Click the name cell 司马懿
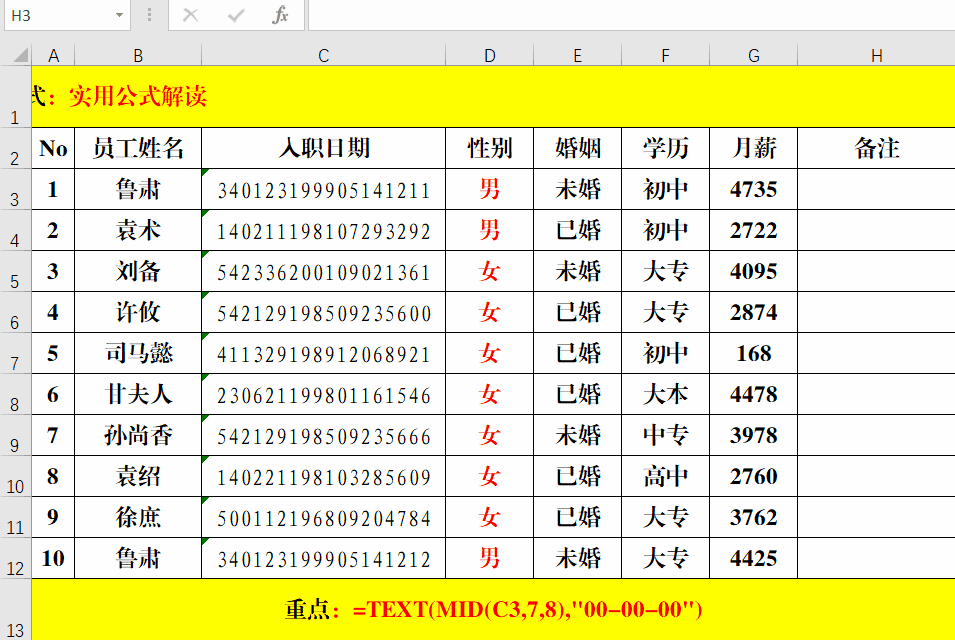The height and width of the screenshot is (640, 955). (138, 353)
